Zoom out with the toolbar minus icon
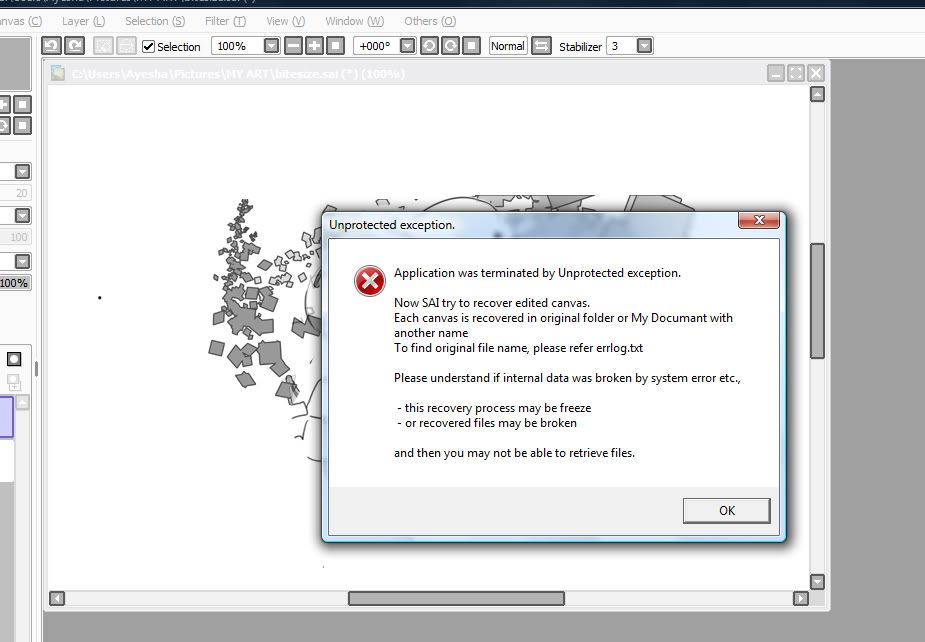Viewport: 925px width, 642px height. pyautogui.click(x=293, y=46)
